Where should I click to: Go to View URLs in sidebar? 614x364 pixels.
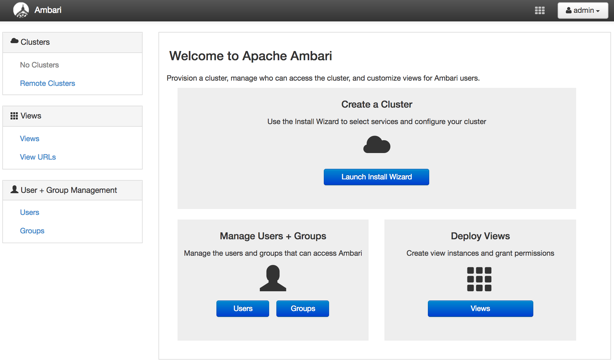coord(38,157)
